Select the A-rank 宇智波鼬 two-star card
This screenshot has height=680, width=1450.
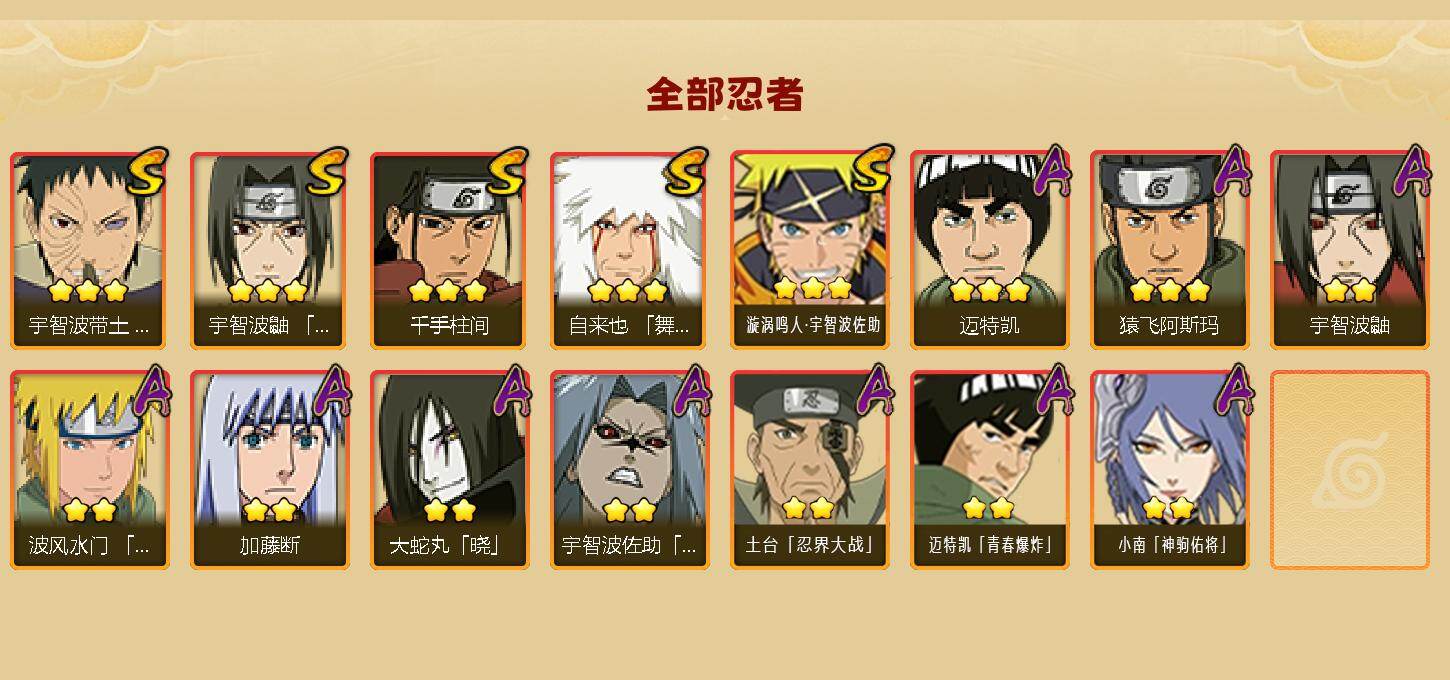(1350, 250)
